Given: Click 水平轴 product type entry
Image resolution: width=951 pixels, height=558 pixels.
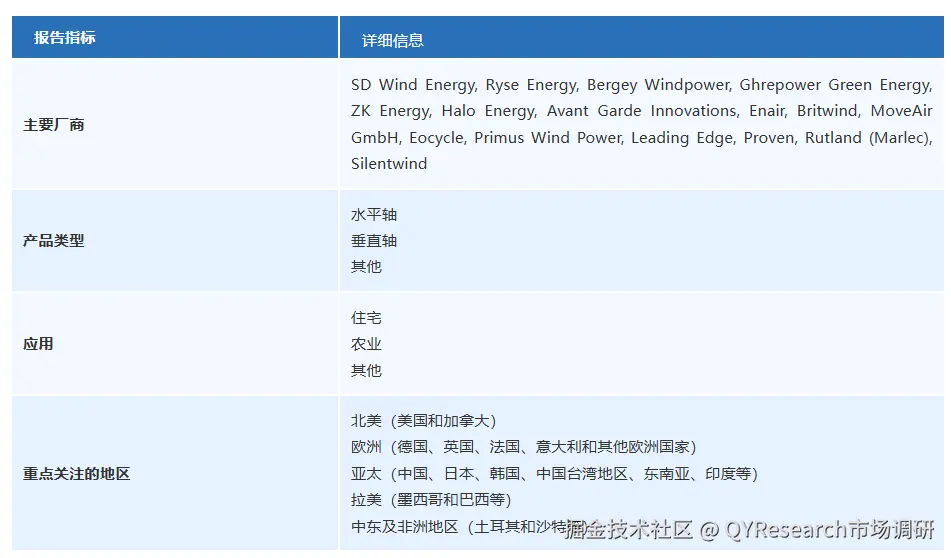Looking at the screenshot, I should coord(374,215).
